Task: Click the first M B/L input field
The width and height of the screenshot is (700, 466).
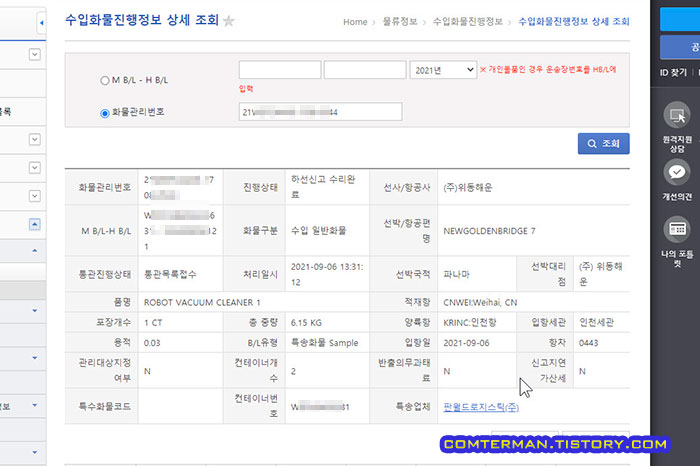Action: click(x=280, y=70)
